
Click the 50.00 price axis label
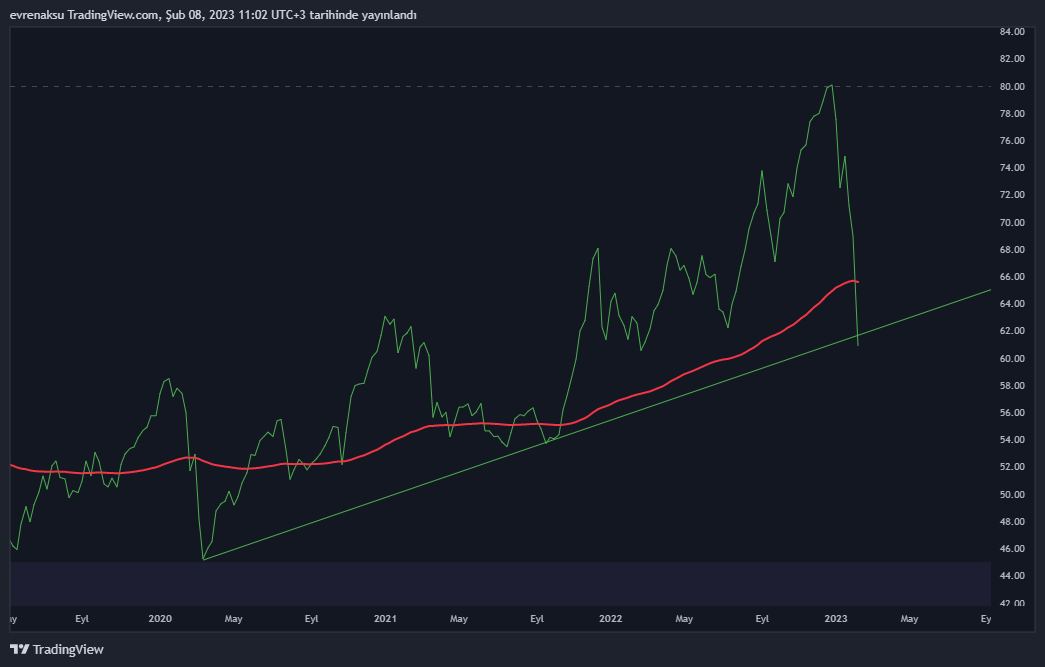1012,494
